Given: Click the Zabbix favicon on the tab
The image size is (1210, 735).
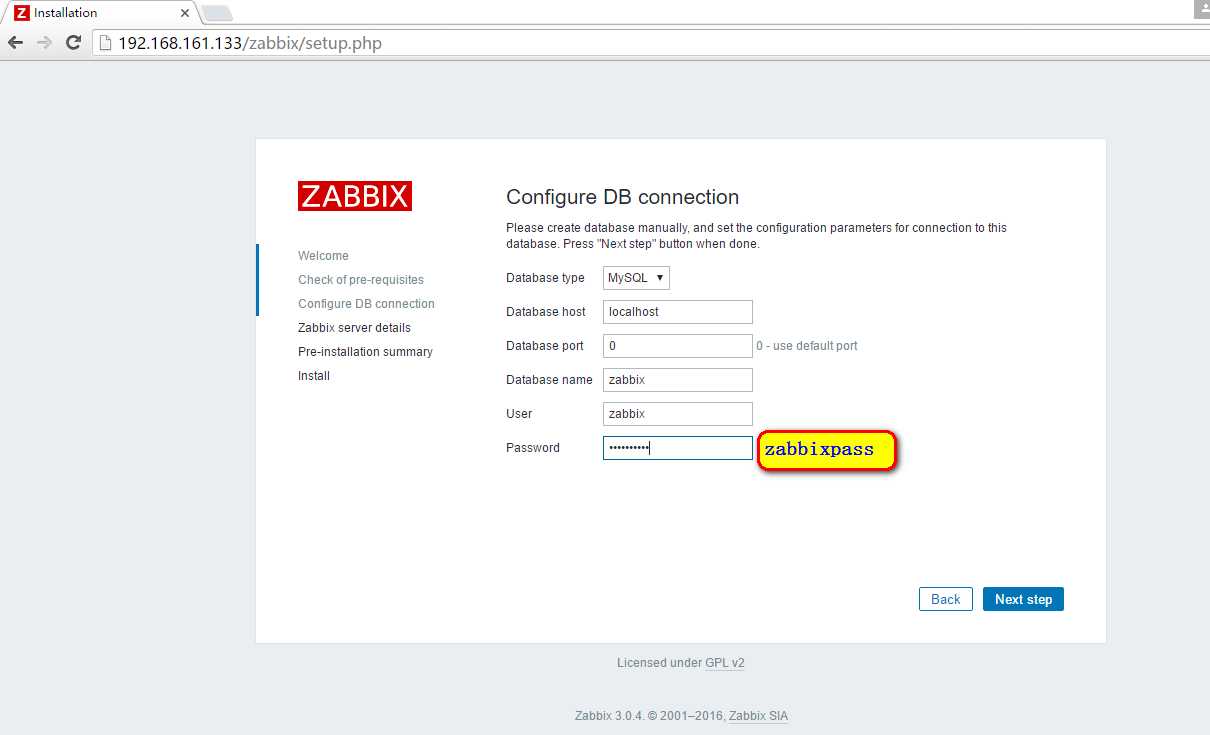Looking at the screenshot, I should pyautogui.click(x=21, y=13).
